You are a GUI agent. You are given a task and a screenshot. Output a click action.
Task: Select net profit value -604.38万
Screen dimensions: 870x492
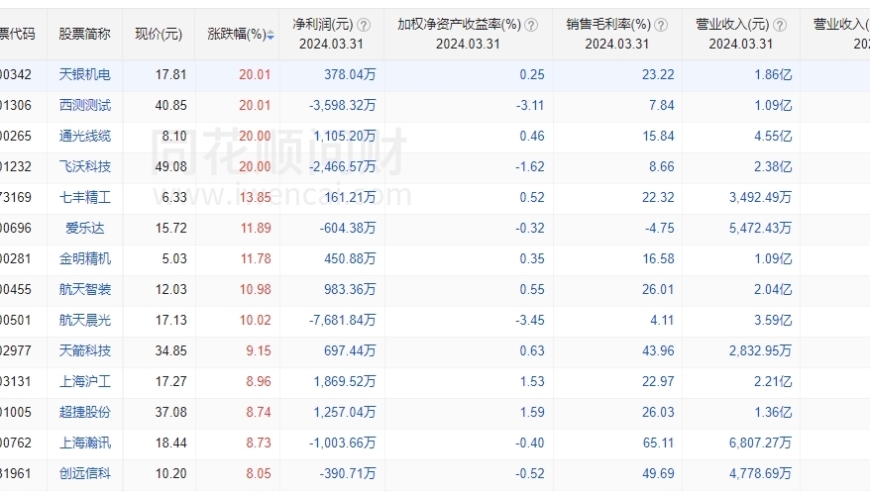tap(348, 228)
